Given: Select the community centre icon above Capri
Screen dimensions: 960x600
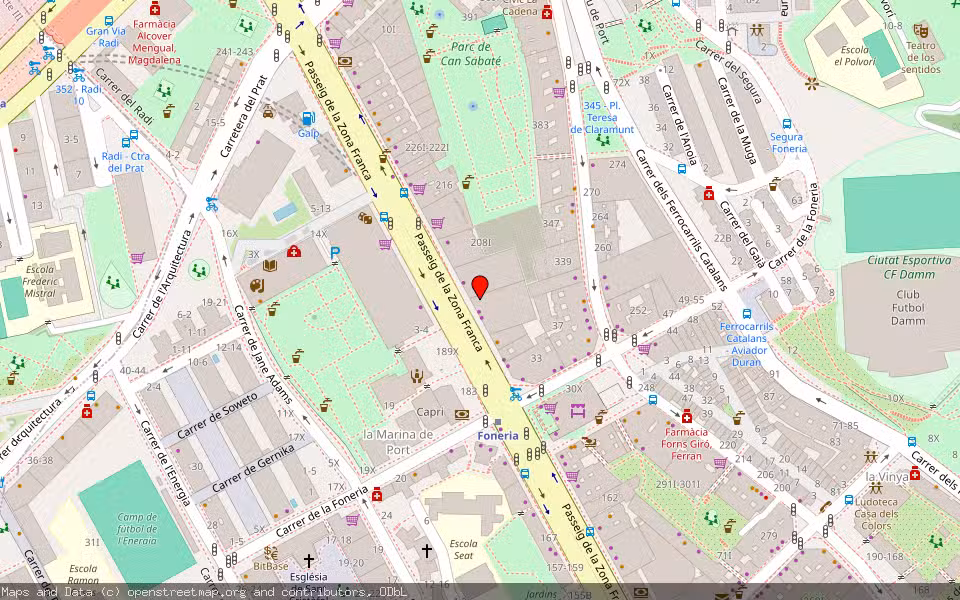Looking at the screenshot, I should click(418, 376).
